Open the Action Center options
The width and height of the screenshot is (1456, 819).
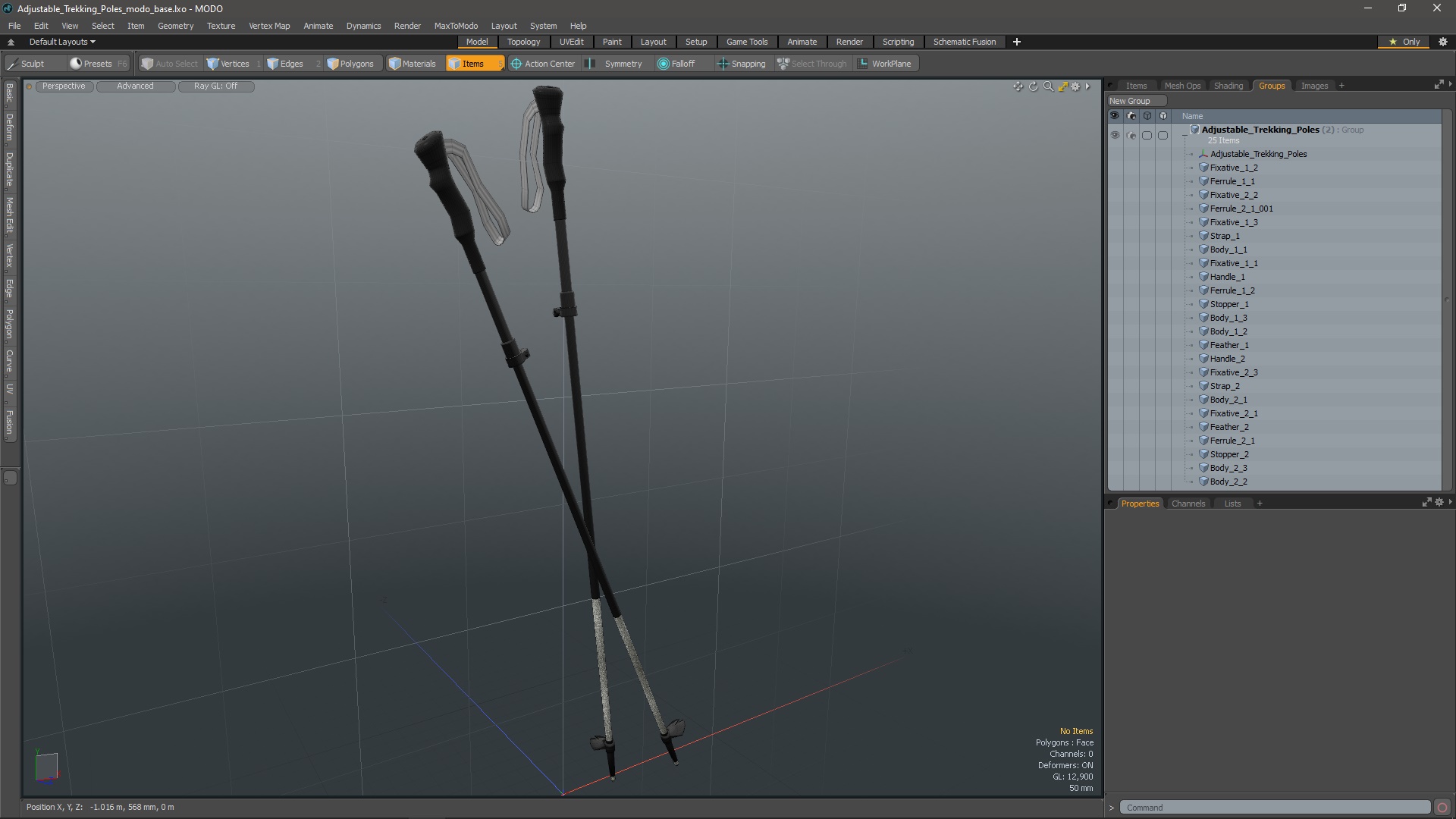click(543, 64)
